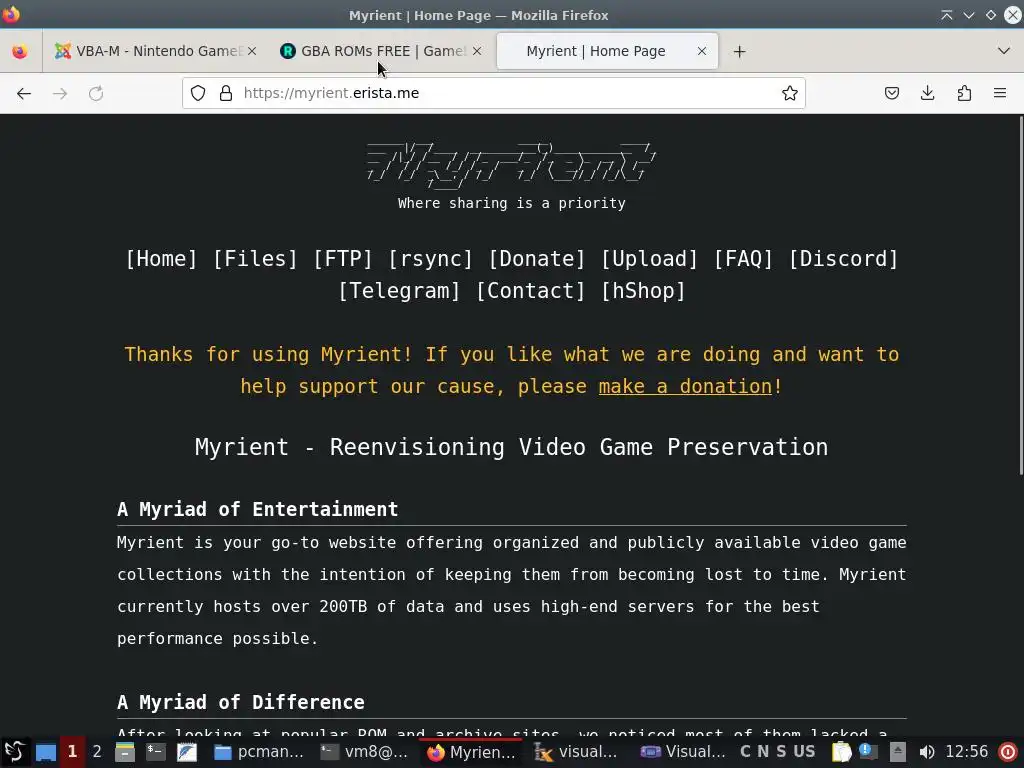Screen dimensions: 1024x768
Task: Switch to workspace 2 in taskbar
Action: point(97,752)
